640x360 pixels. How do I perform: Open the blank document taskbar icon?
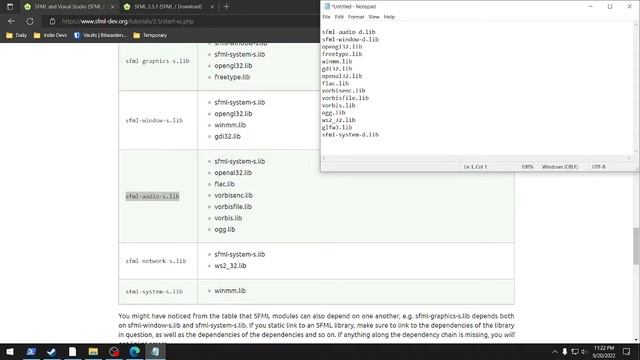[72, 351]
